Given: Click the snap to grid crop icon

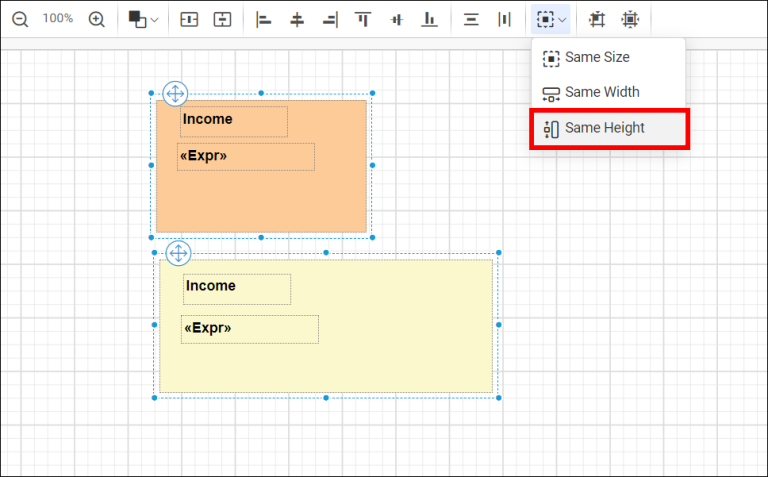Looking at the screenshot, I should click(x=597, y=20).
